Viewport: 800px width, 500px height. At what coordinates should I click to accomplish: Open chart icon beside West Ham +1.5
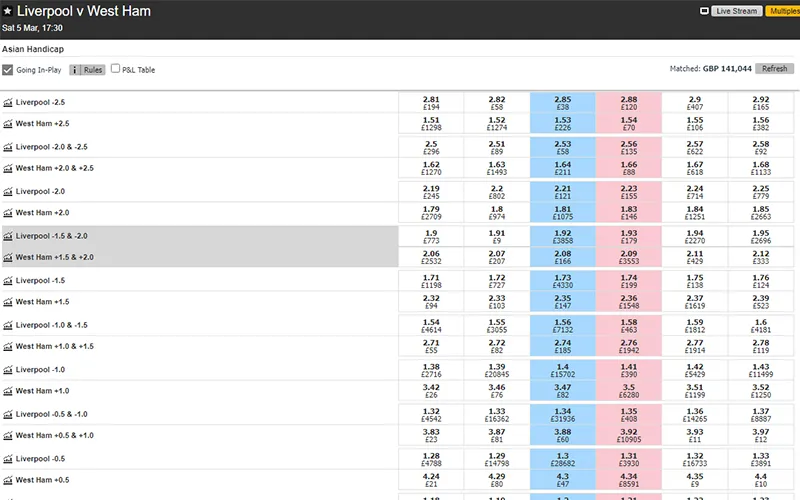8,302
